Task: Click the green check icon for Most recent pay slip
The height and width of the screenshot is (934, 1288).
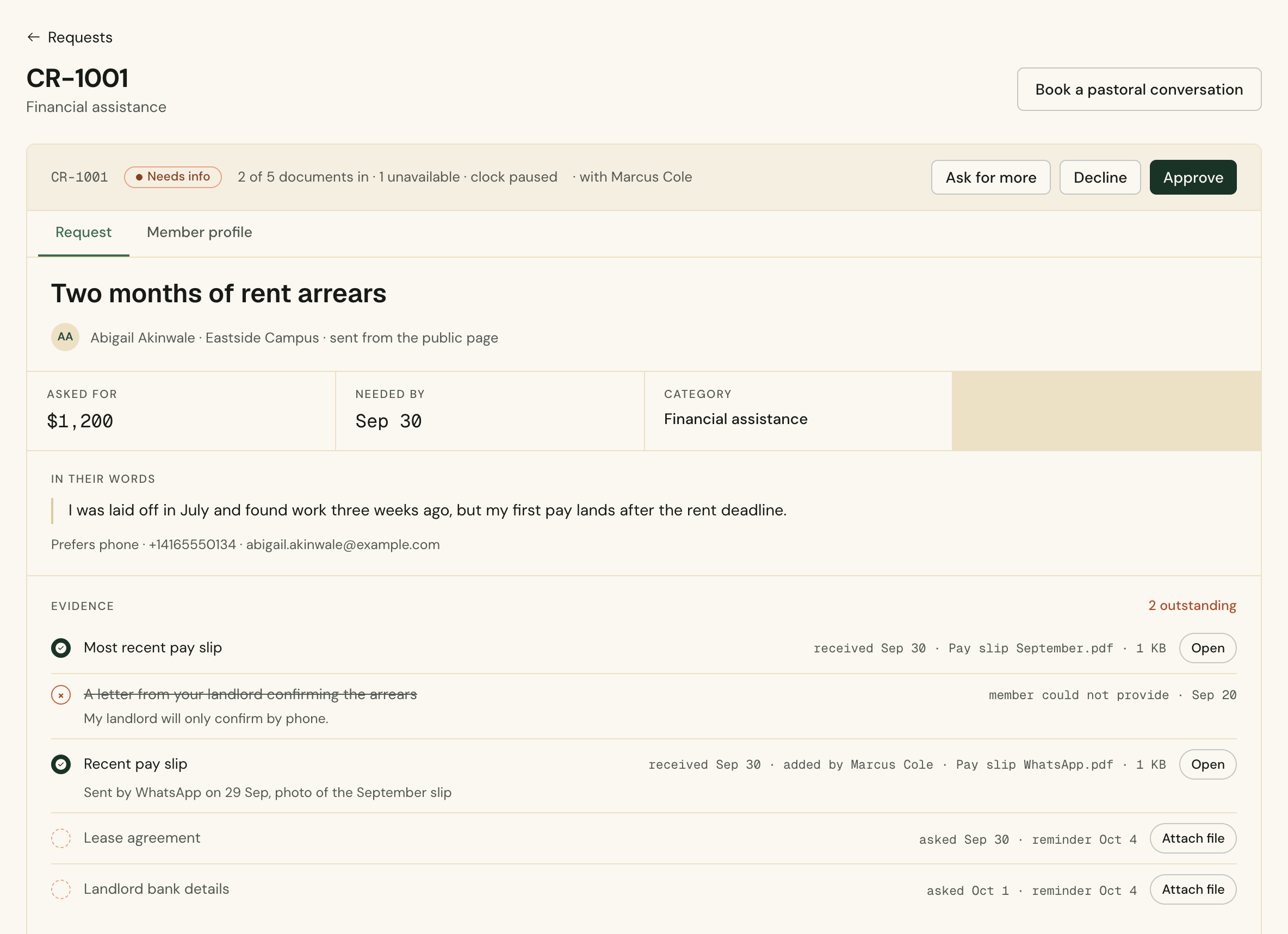Action: click(x=61, y=648)
